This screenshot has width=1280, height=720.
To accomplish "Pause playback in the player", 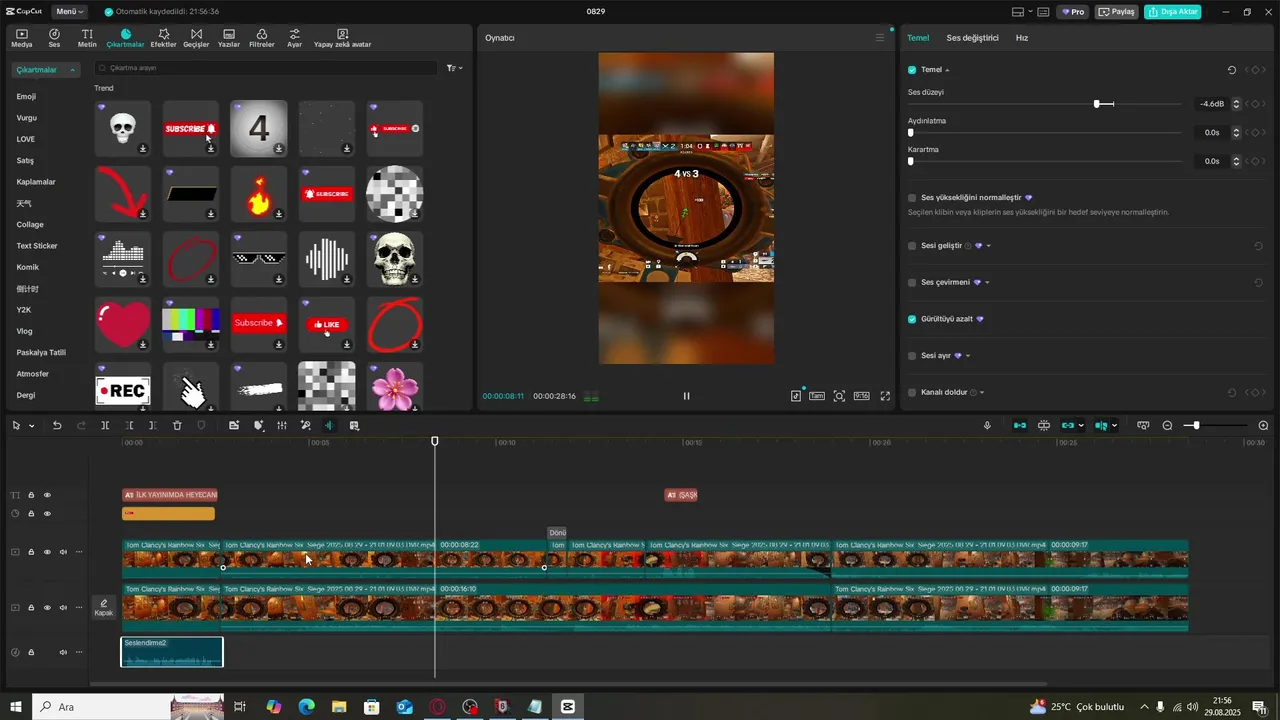I will (x=686, y=396).
